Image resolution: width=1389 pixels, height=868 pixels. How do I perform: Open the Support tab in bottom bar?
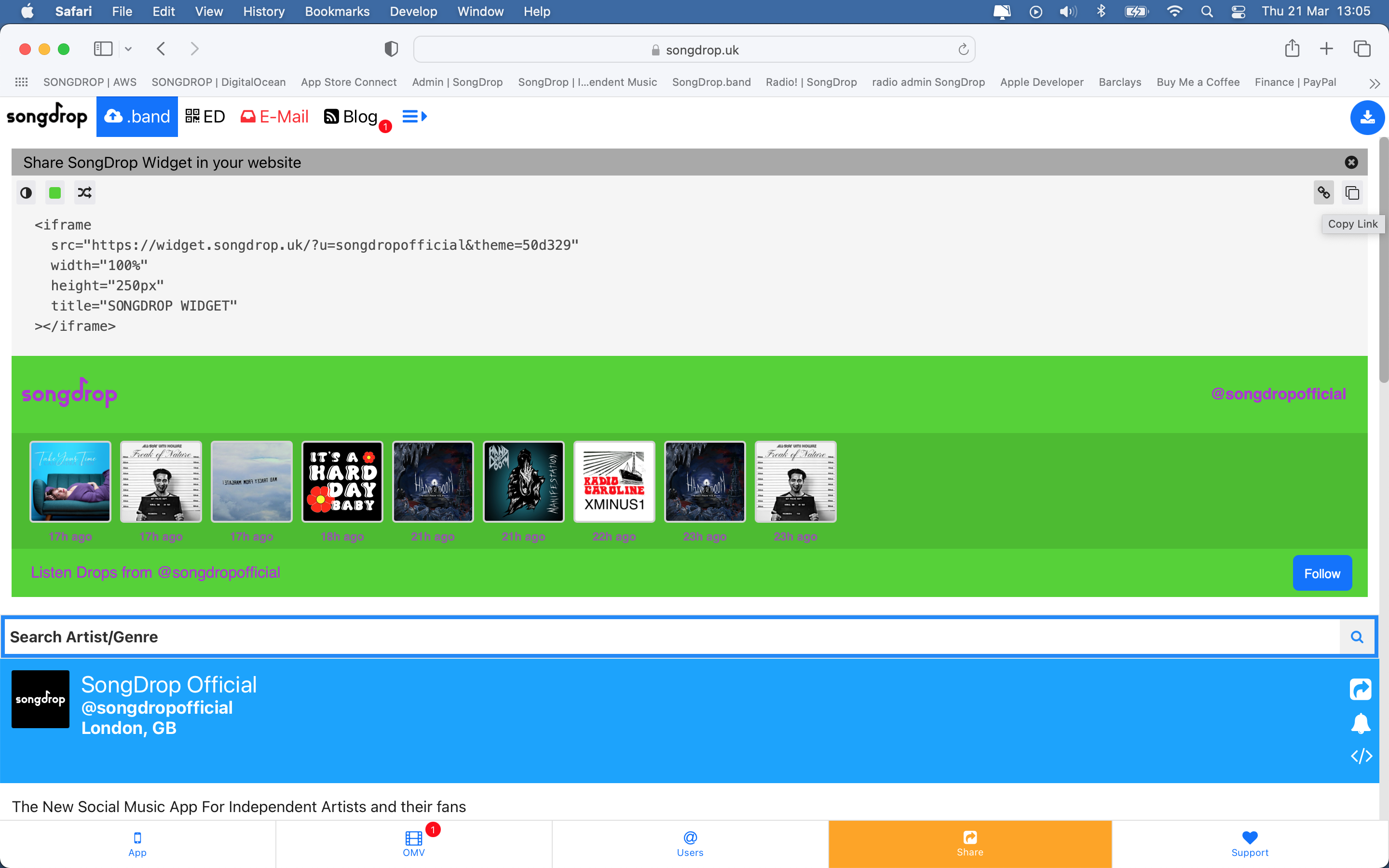click(x=1250, y=844)
